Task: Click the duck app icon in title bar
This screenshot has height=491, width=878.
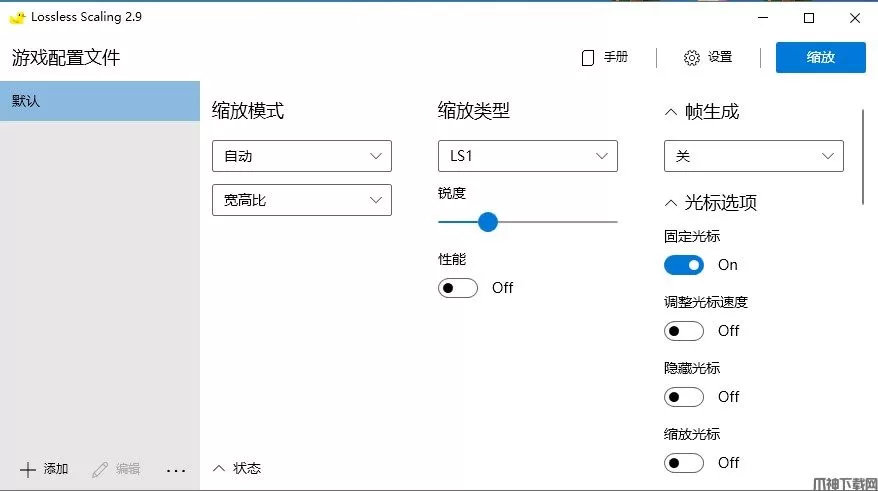Action: click(17, 17)
